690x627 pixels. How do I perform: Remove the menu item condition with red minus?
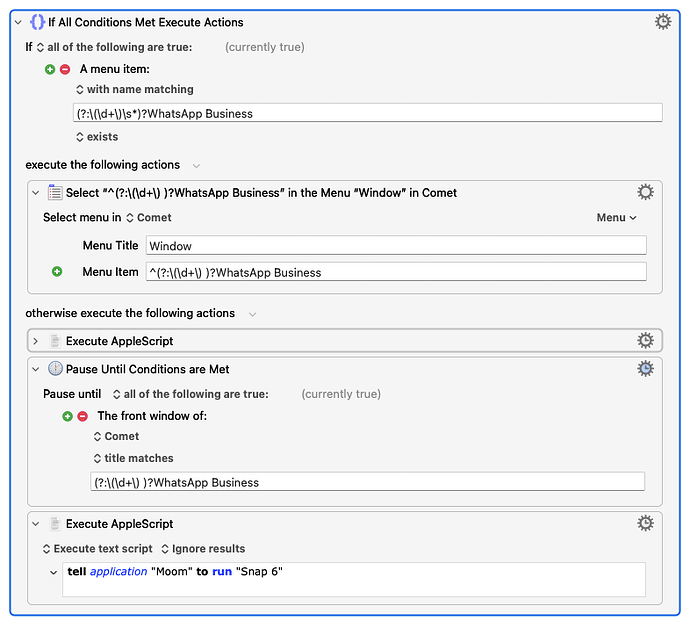click(65, 69)
